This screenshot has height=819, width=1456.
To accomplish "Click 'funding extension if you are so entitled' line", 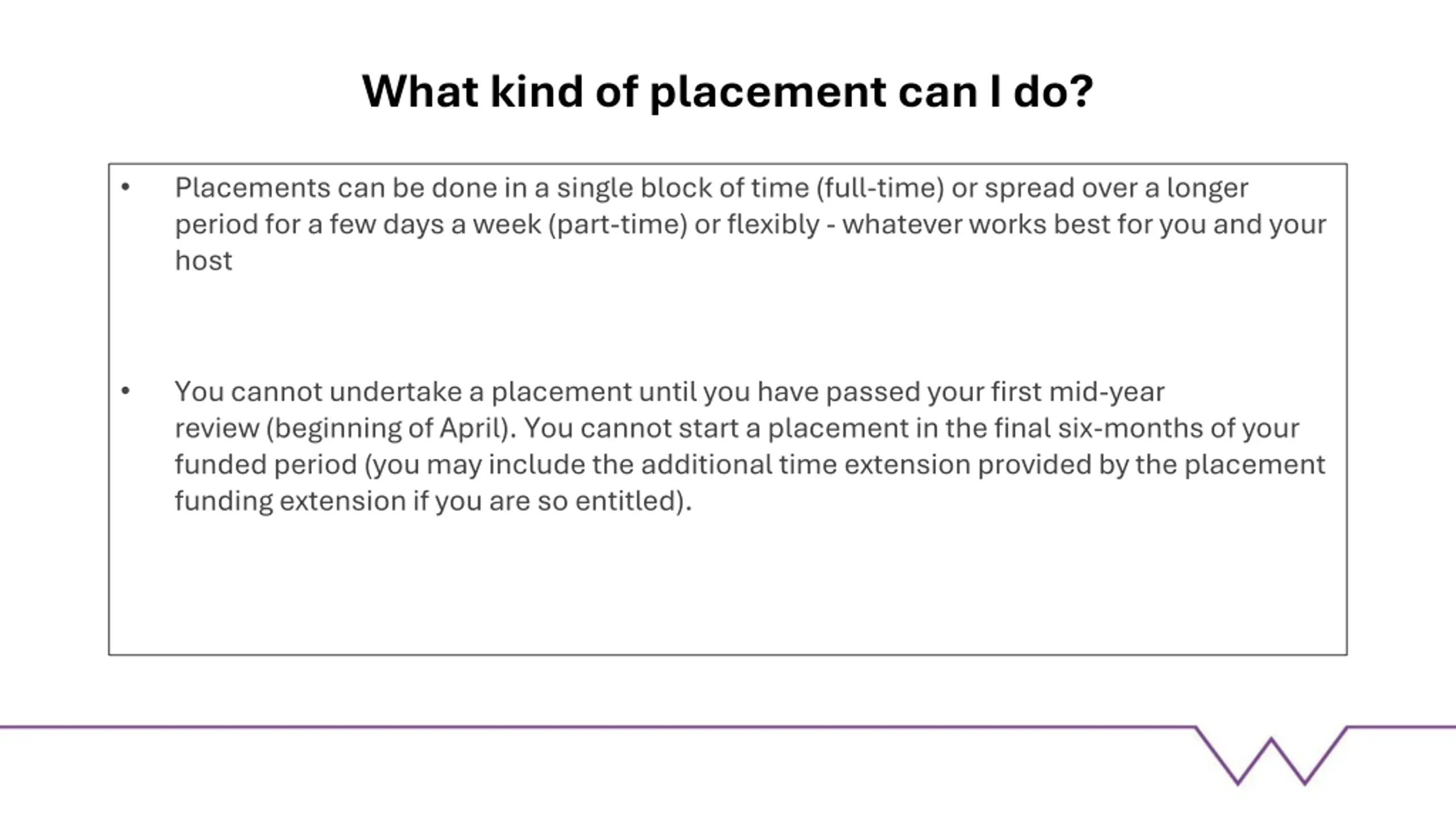I will pos(433,501).
